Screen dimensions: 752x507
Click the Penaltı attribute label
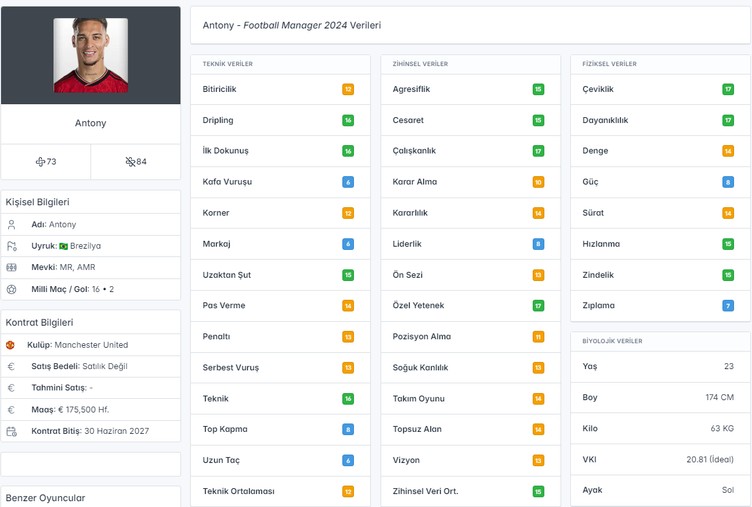(216, 337)
